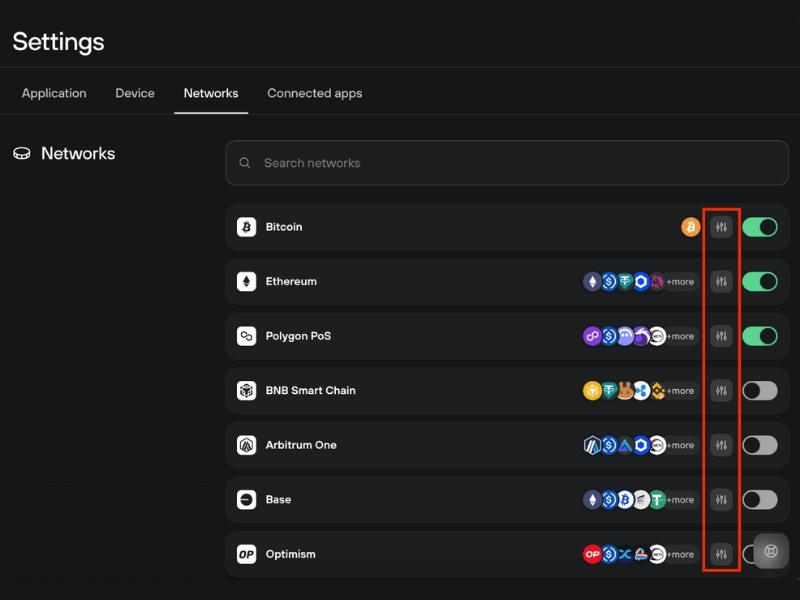Click the BNB Smart Chain name text
The height and width of the screenshot is (600, 800).
[310, 391]
